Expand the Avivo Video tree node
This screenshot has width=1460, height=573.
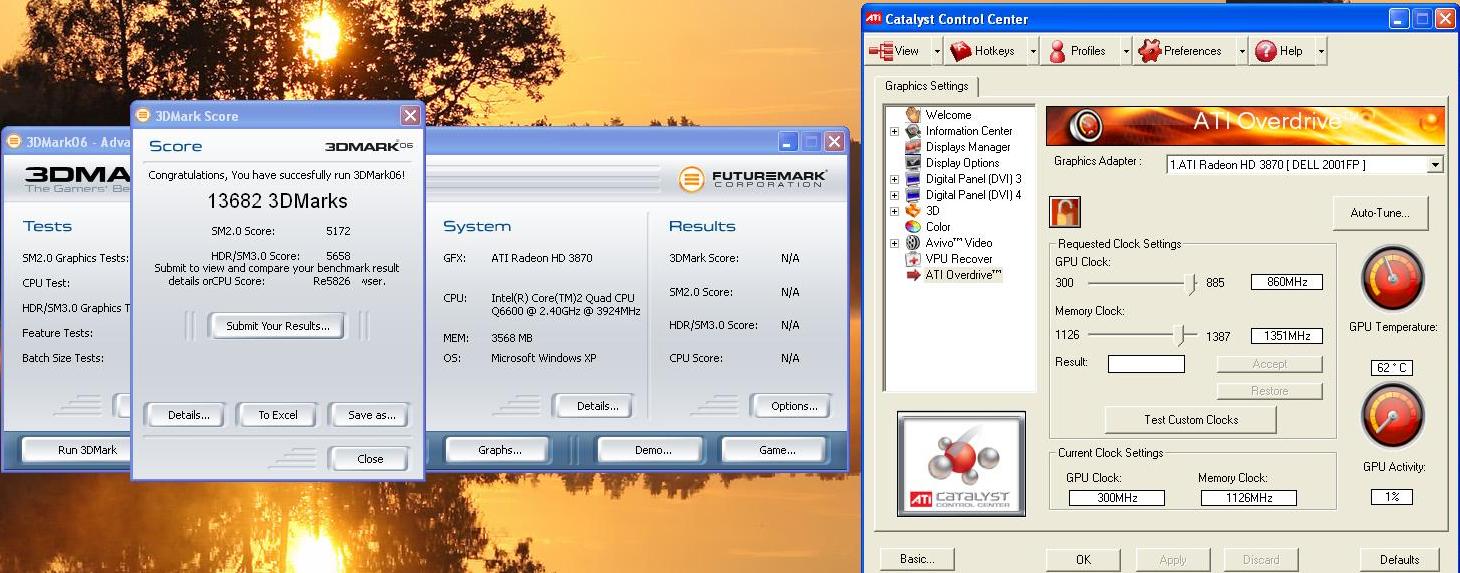[x=894, y=243]
